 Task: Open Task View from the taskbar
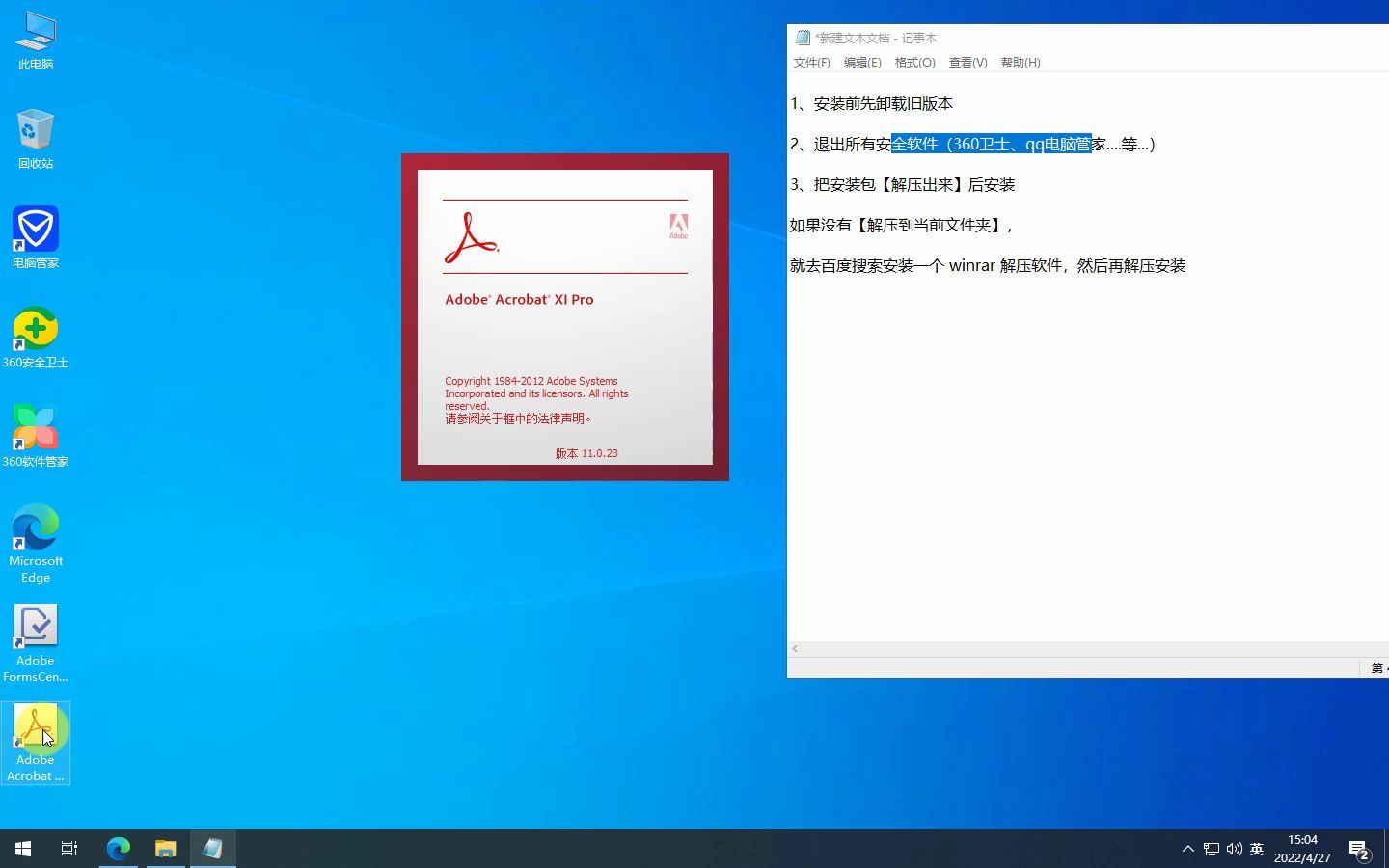69,849
